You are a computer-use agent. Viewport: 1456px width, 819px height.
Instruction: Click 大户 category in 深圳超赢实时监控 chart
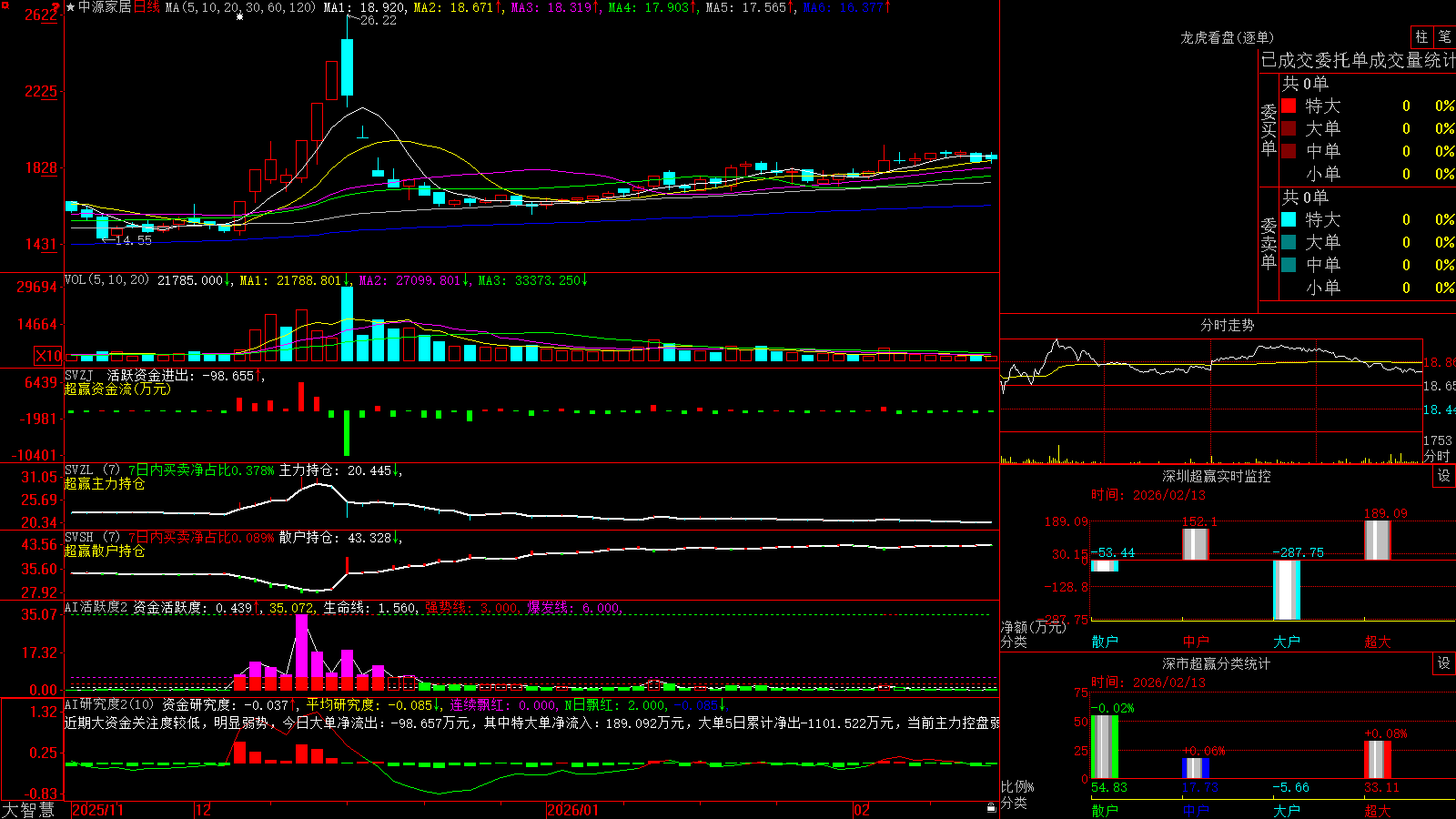(x=1287, y=642)
